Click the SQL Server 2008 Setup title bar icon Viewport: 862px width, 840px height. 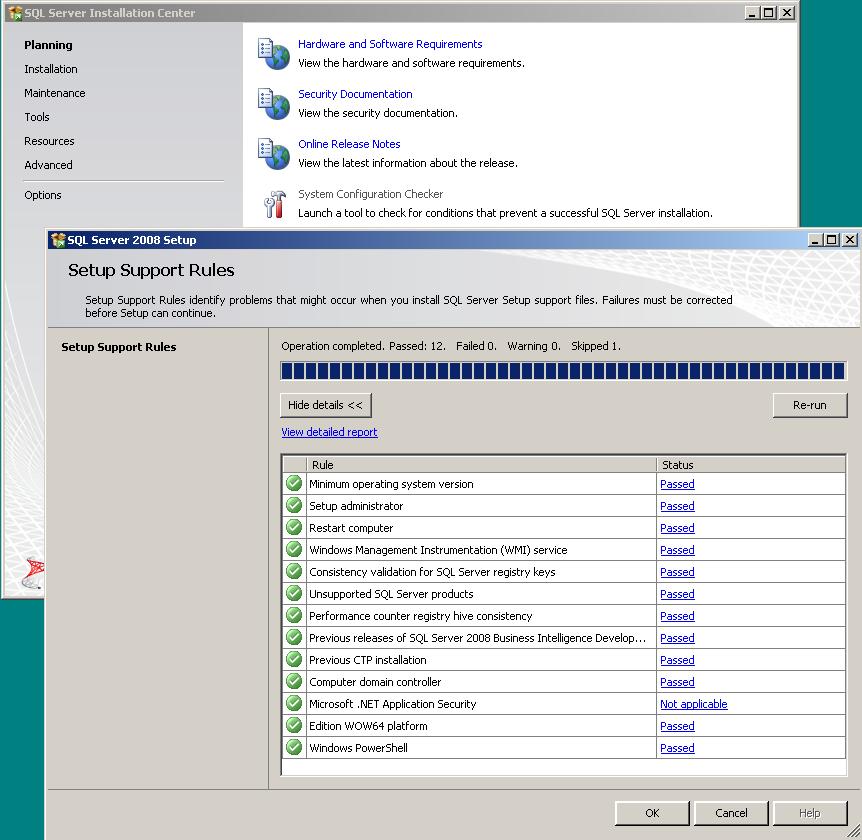[58, 240]
